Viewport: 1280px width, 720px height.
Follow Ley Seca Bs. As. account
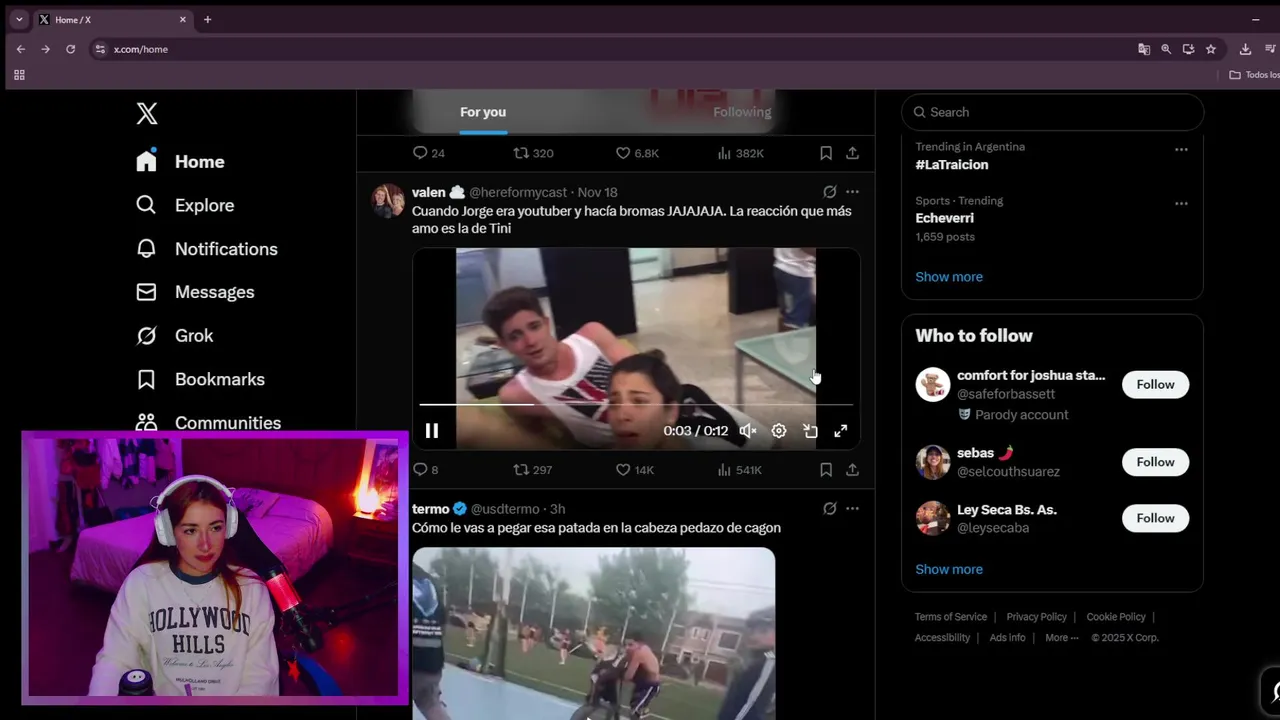pyautogui.click(x=1155, y=518)
